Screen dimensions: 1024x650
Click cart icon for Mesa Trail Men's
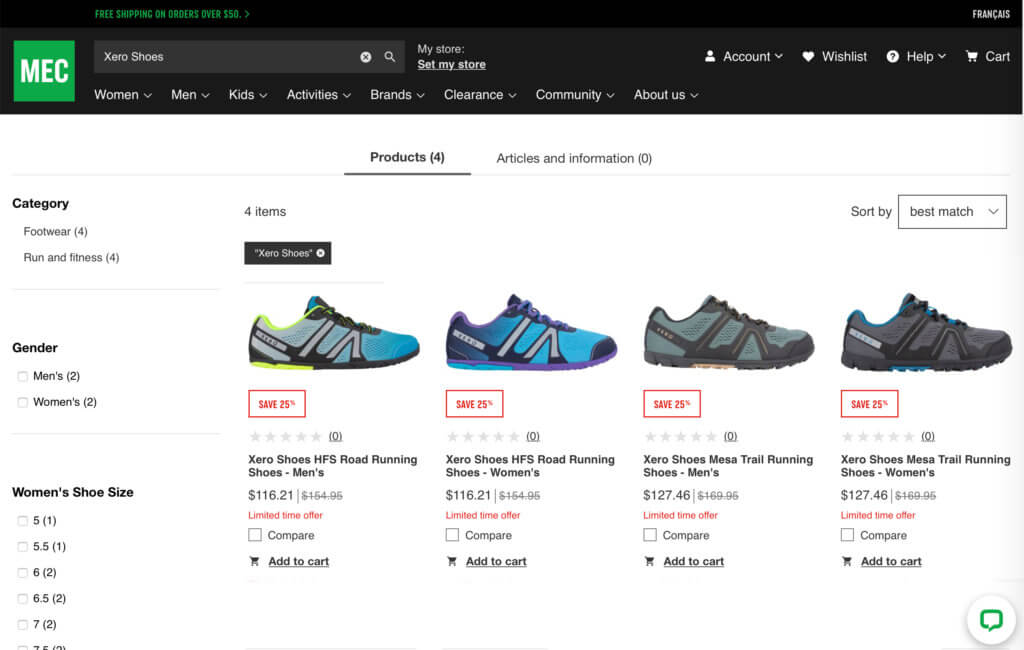click(649, 561)
